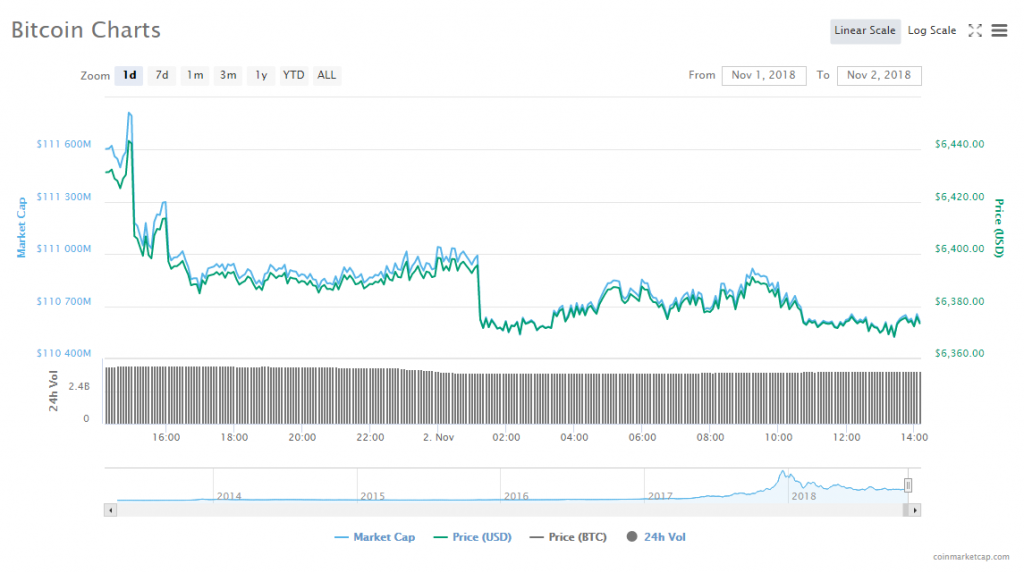
Task: Click the navigator range handle
Action: (908, 485)
